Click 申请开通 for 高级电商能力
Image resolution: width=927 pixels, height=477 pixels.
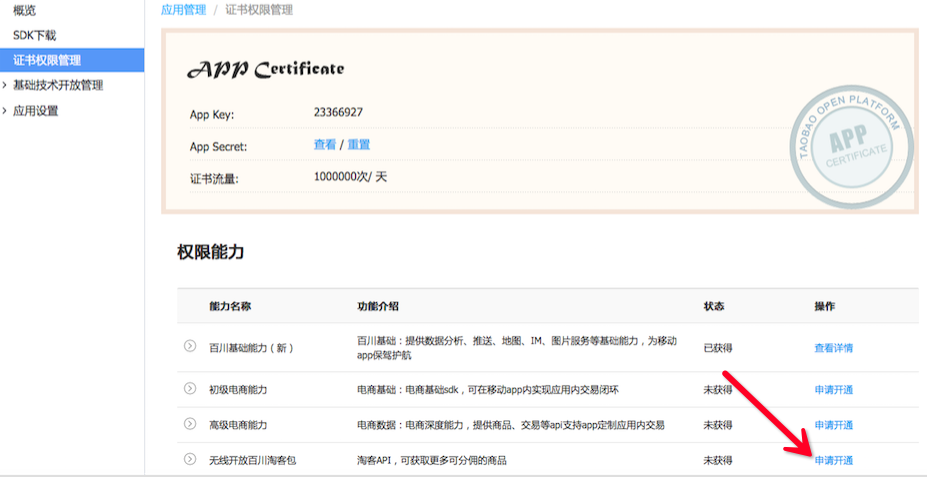pos(834,425)
